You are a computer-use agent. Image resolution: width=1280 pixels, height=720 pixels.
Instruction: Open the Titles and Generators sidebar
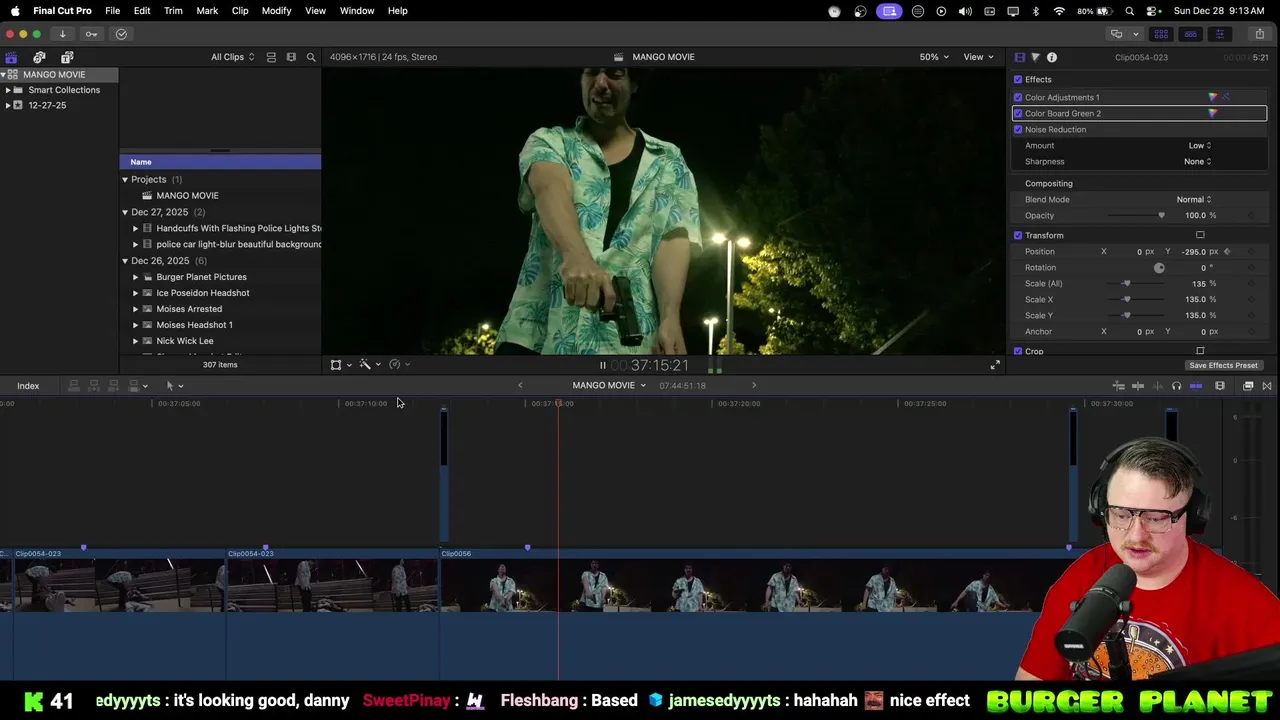[x=67, y=57]
